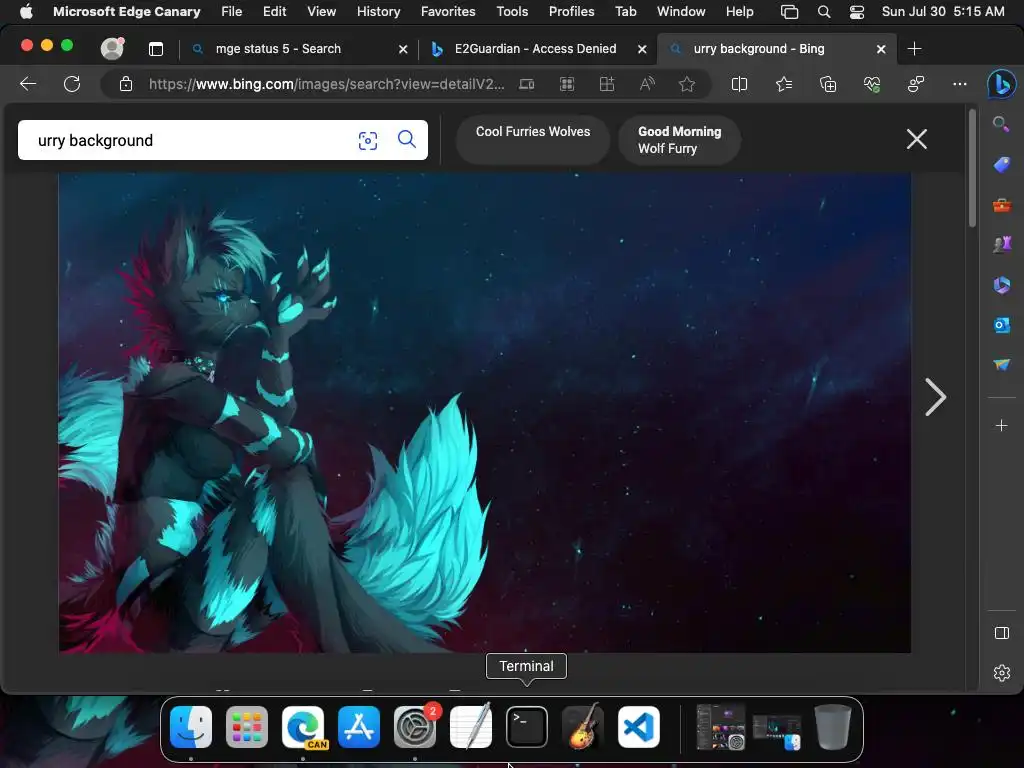Open the profile avatar menu
The height and width of the screenshot is (768, 1024).
112,48
